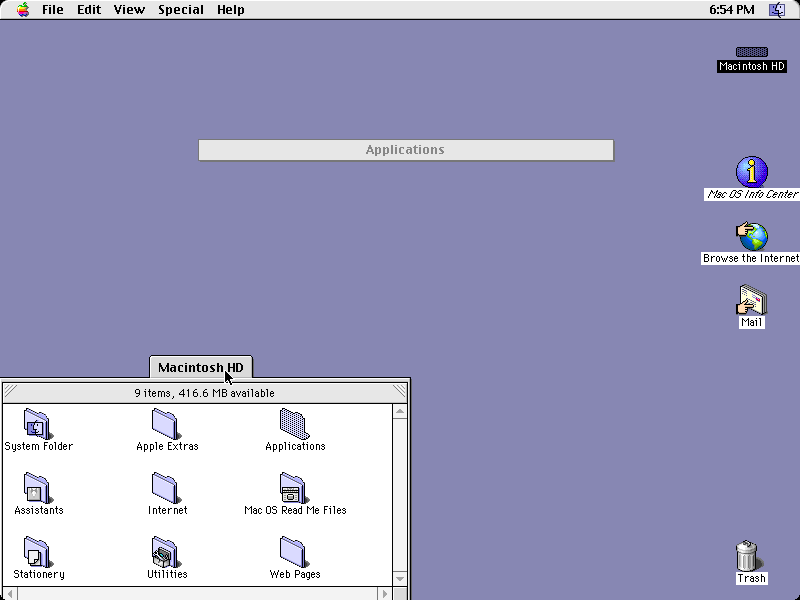Select the Applications folder in Macintosh HD
The image size is (800, 600).
tap(294, 424)
